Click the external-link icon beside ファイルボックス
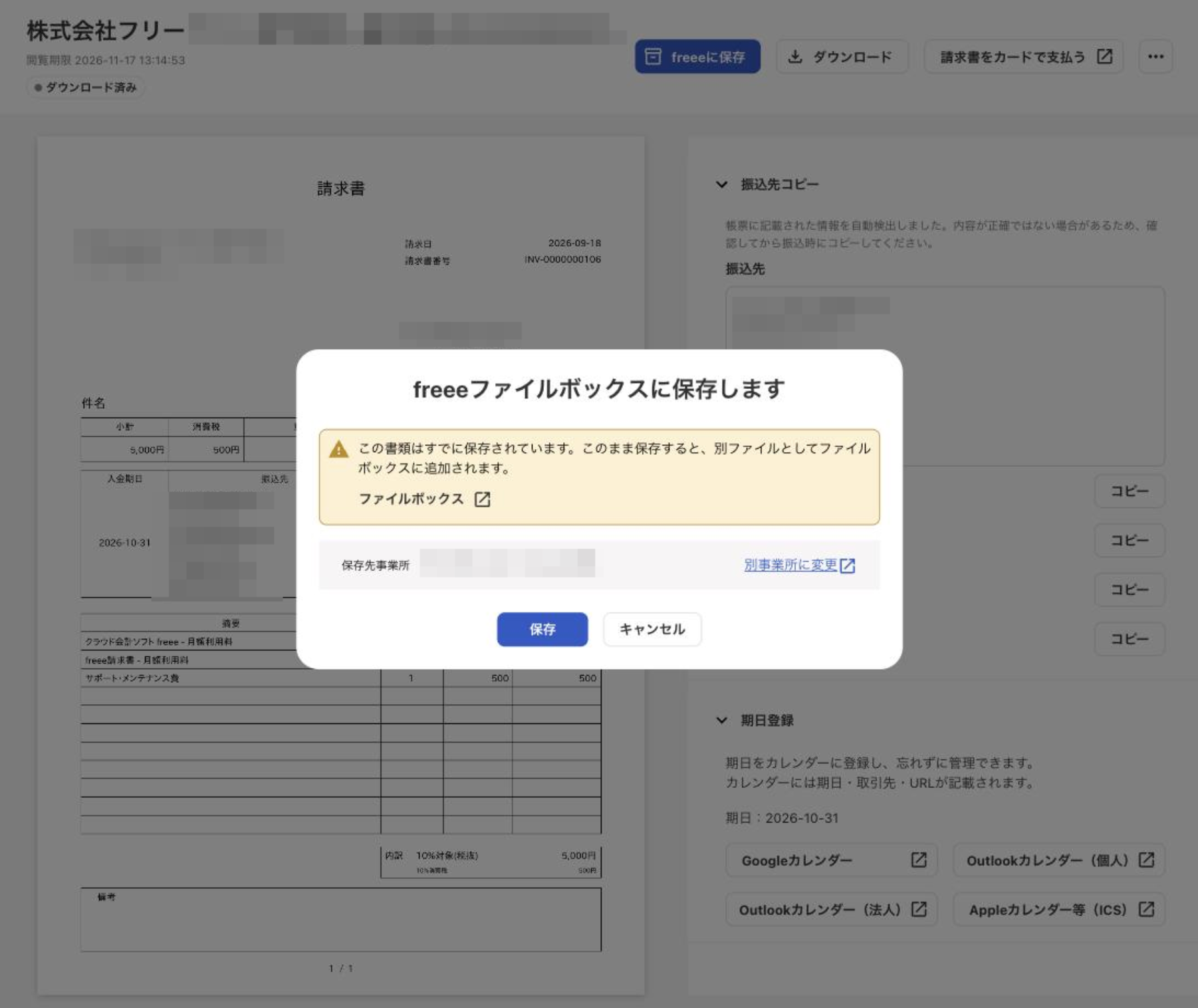 483,499
